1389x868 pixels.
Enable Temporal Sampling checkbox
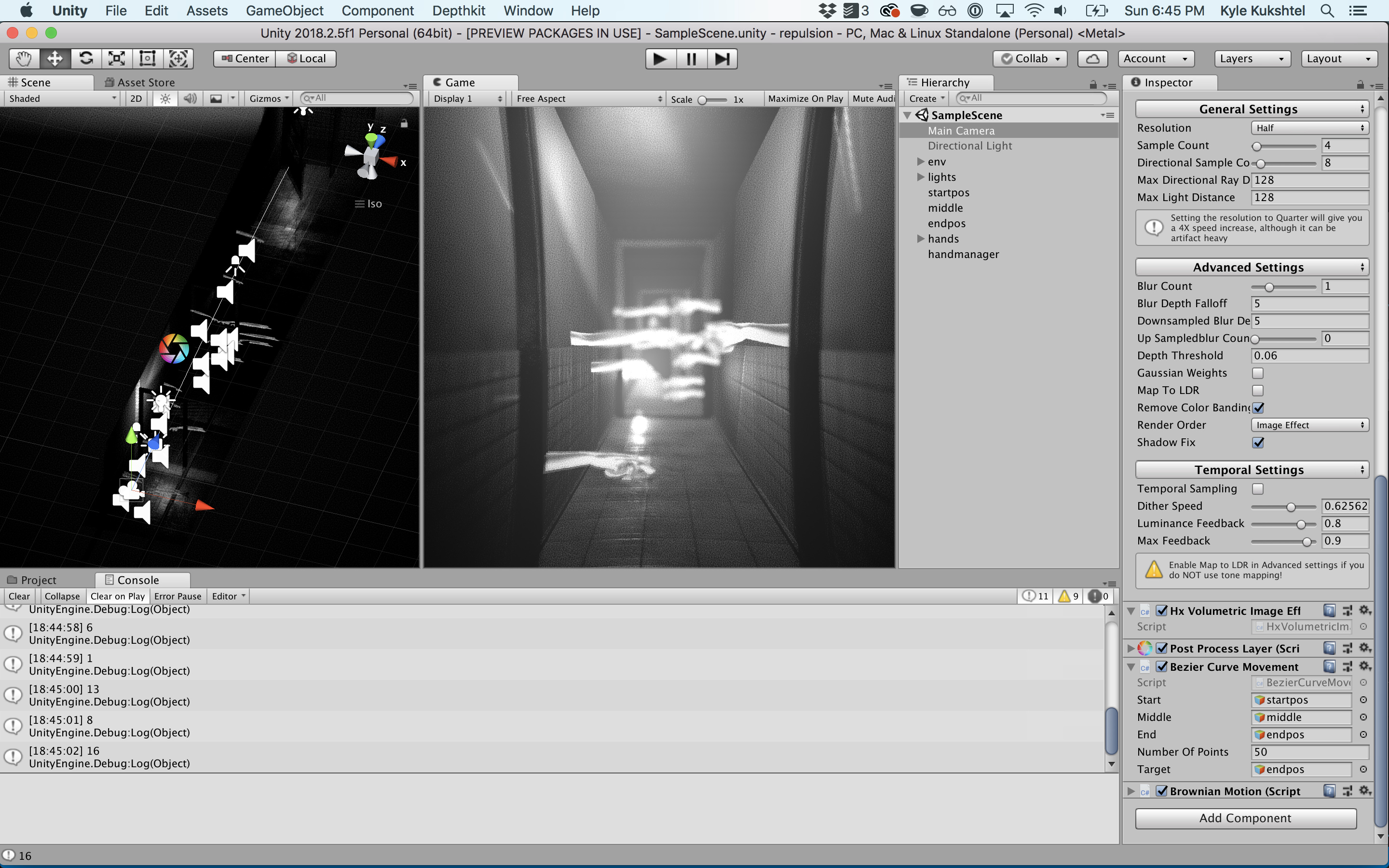(x=1257, y=489)
